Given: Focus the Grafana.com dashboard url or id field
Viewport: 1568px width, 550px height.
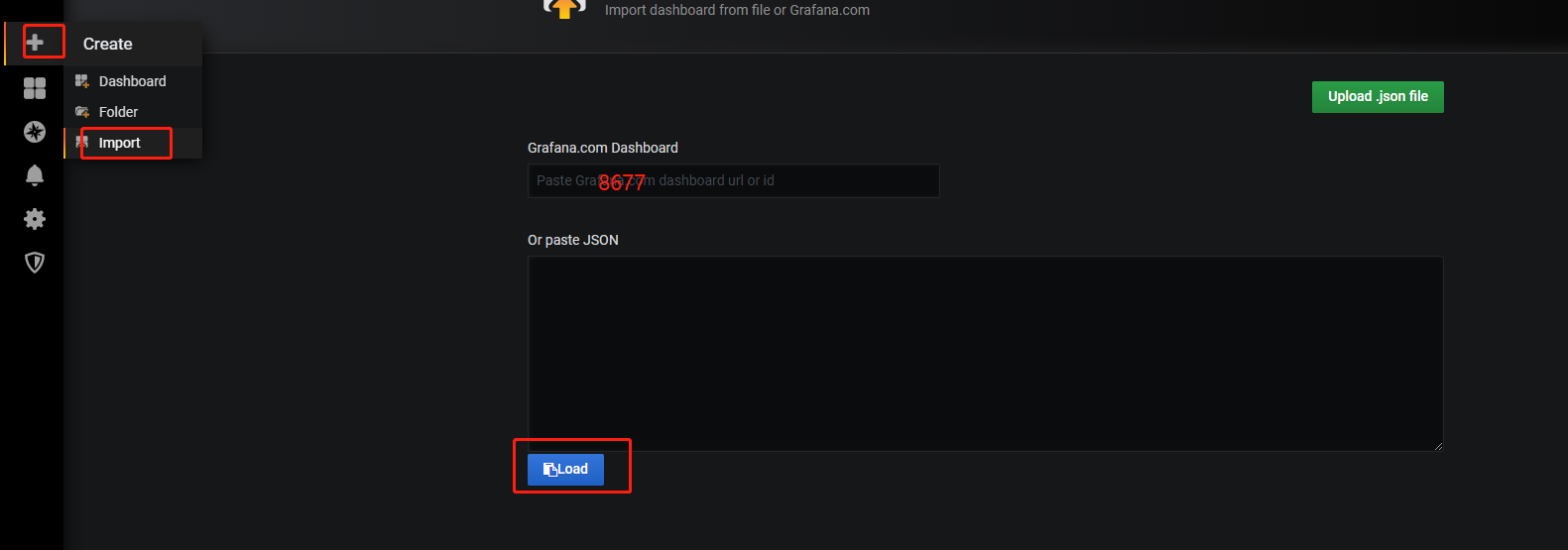Looking at the screenshot, I should [733, 180].
